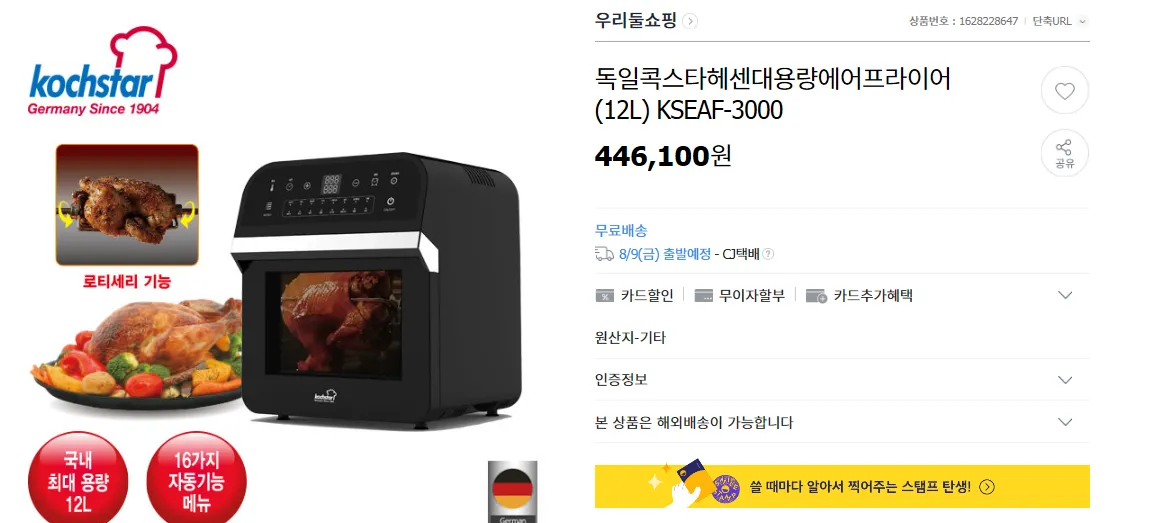Click the 8/9(금) 출발예정 text
1149x523 pixels.
pyautogui.click(x=665, y=254)
